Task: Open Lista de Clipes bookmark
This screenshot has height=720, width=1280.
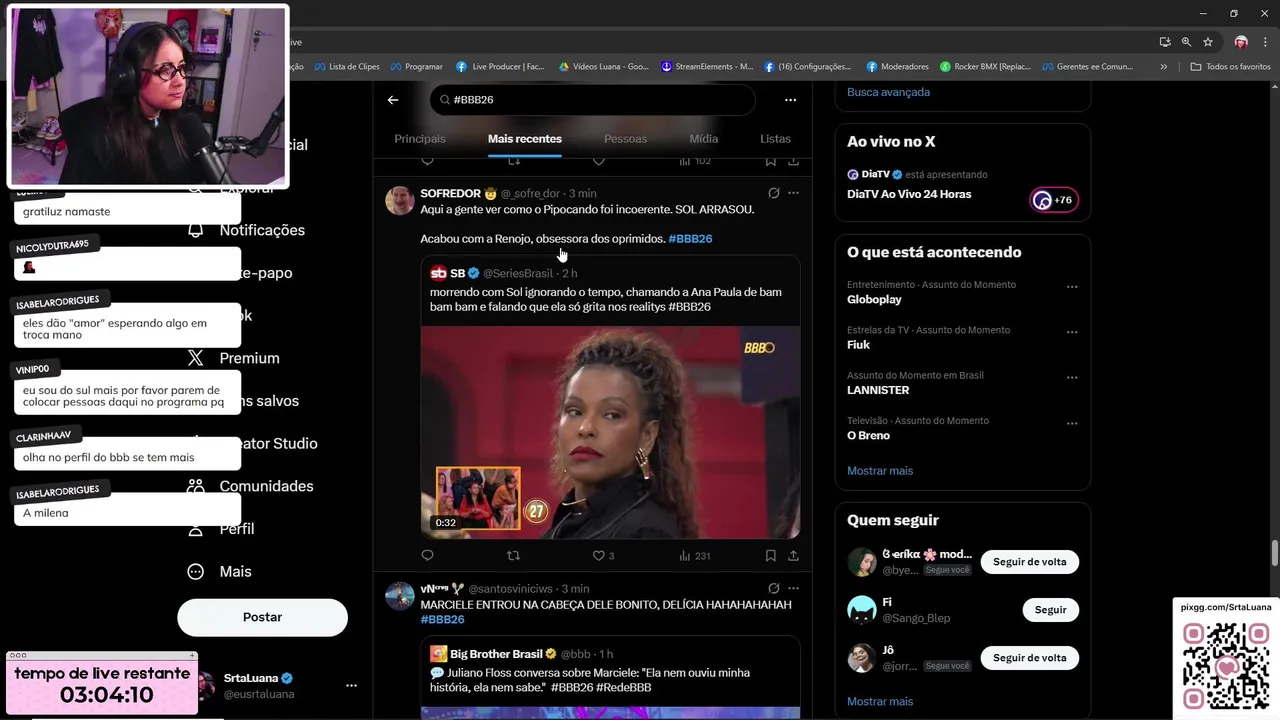Action: 346,67
